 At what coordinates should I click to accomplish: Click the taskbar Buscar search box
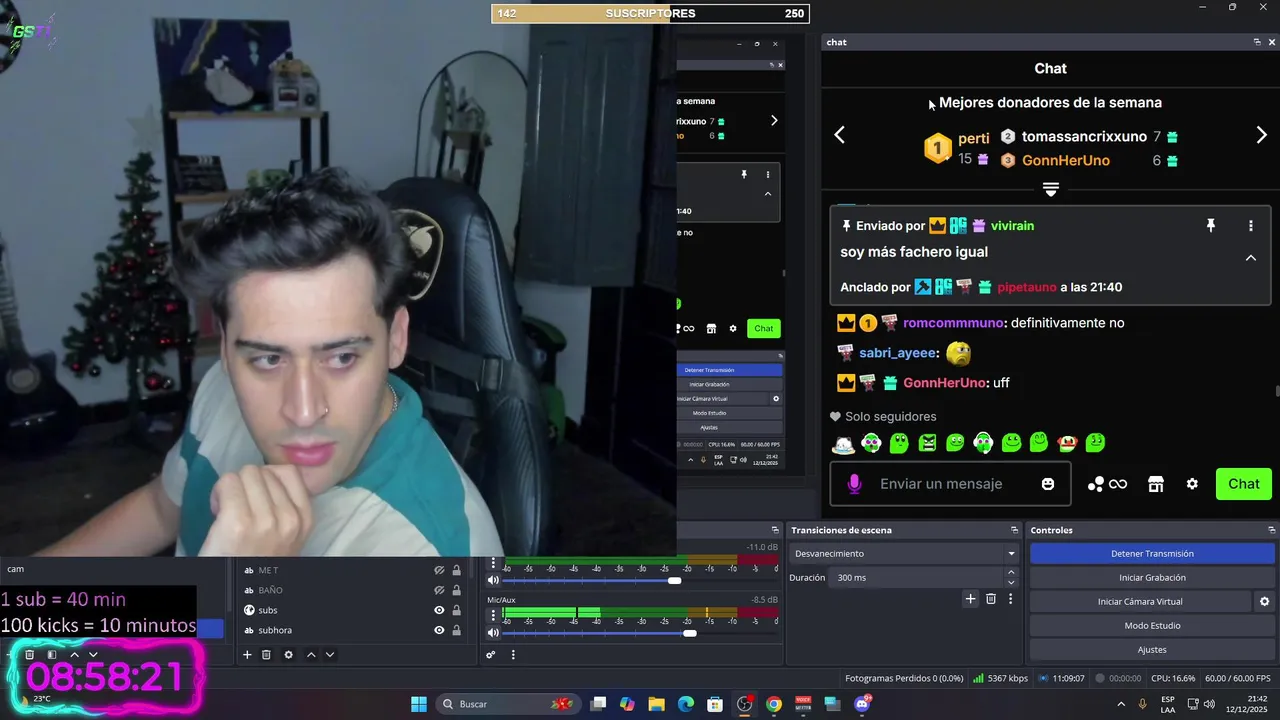click(x=508, y=704)
